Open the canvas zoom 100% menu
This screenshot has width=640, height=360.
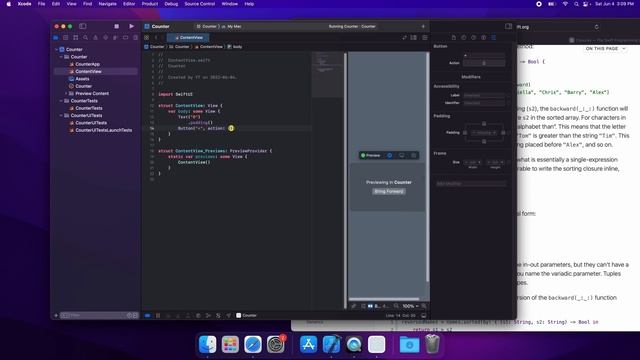pyautogui.click(x=410, y=306)
